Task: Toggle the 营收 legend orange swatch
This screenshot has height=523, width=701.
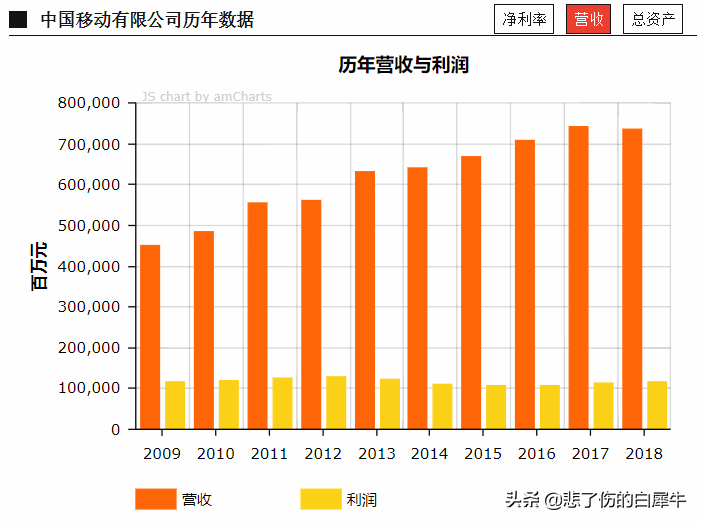Action: click(x=156, y=499)
